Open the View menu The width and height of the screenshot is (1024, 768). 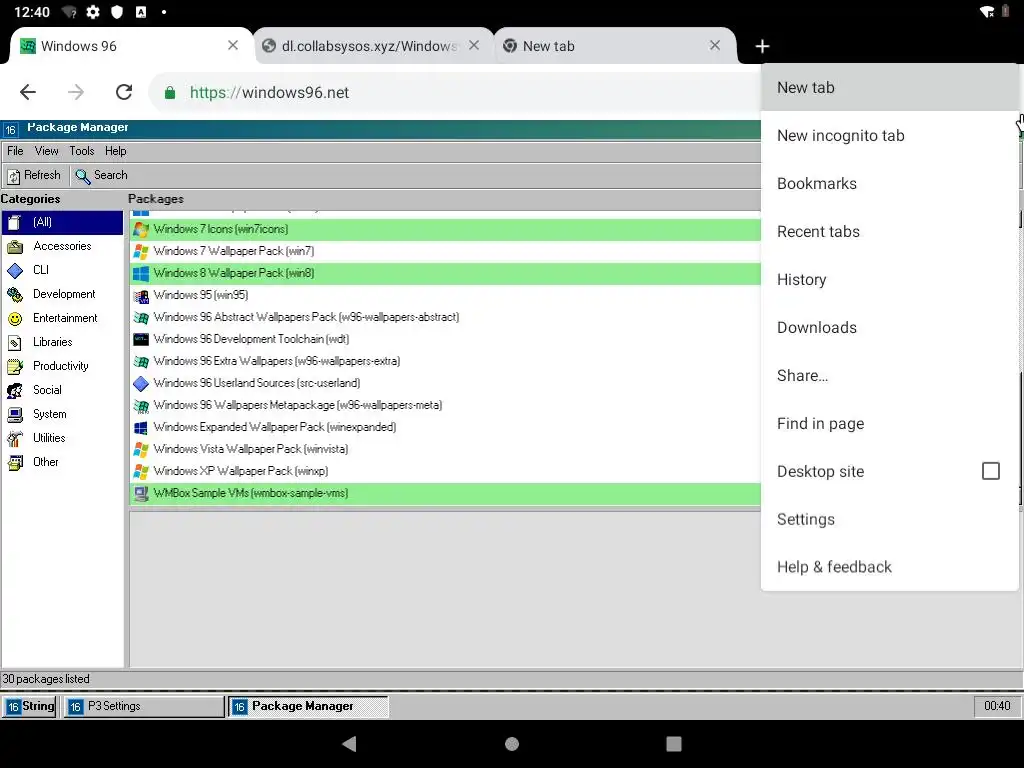tap(46, 151)
